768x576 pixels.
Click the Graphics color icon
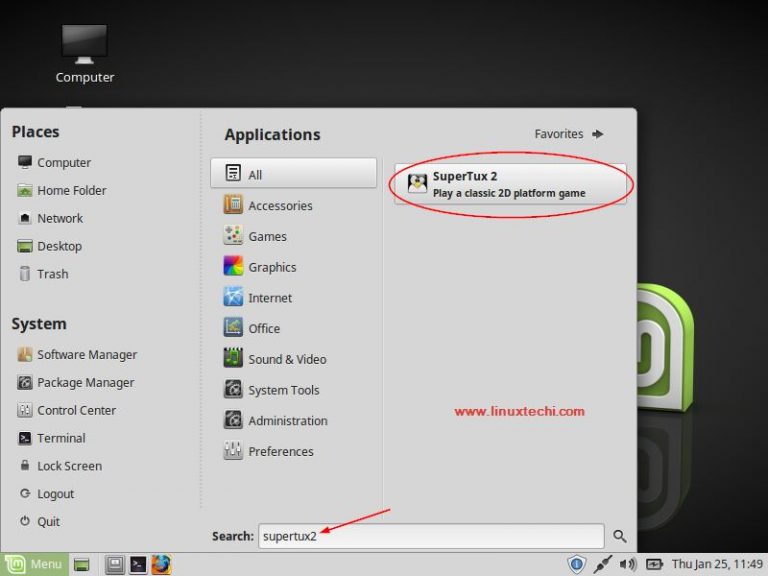pos(233,266)
